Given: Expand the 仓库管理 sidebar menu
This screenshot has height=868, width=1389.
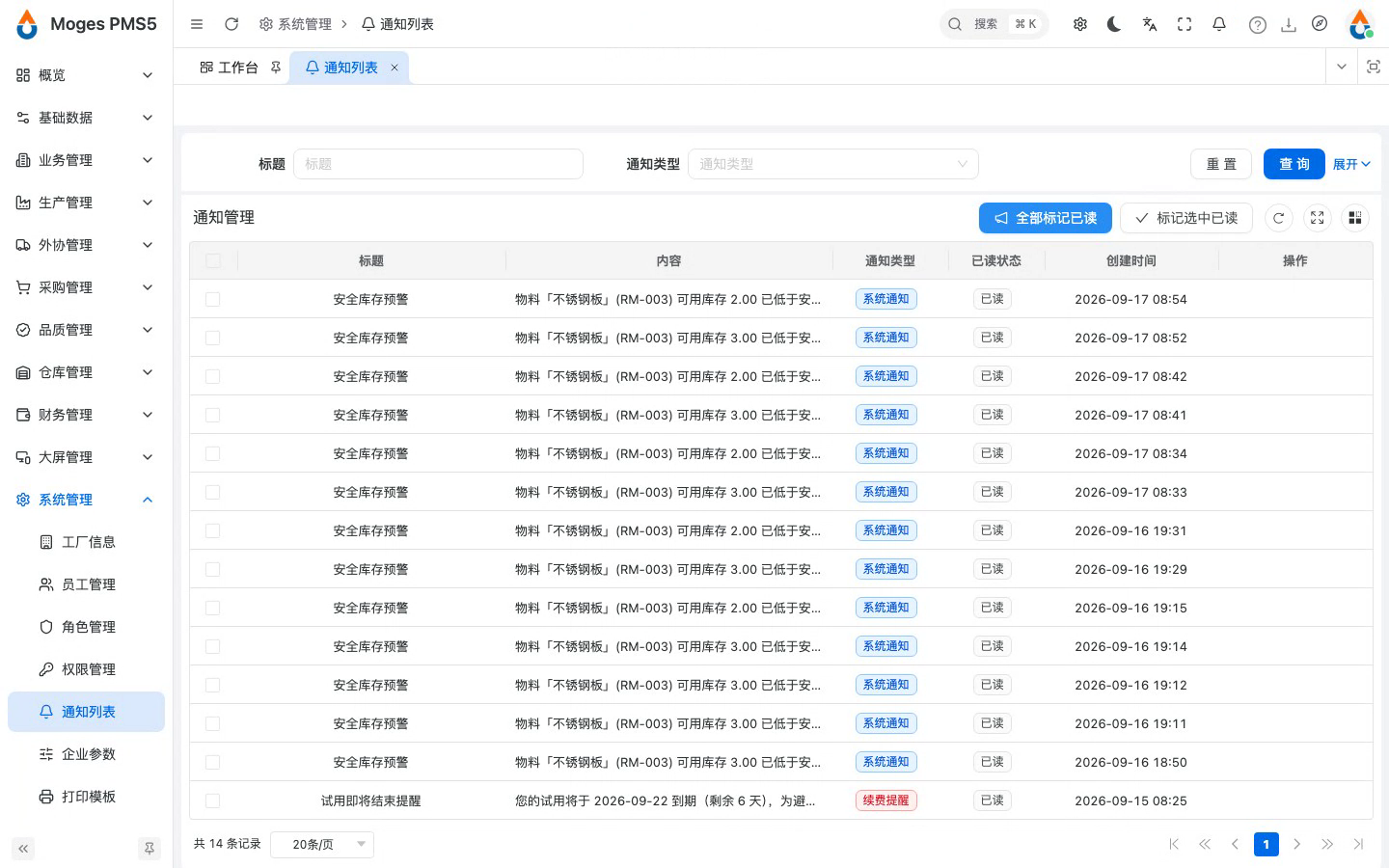Looking at the screenshot, I should [x=86, y=372].
